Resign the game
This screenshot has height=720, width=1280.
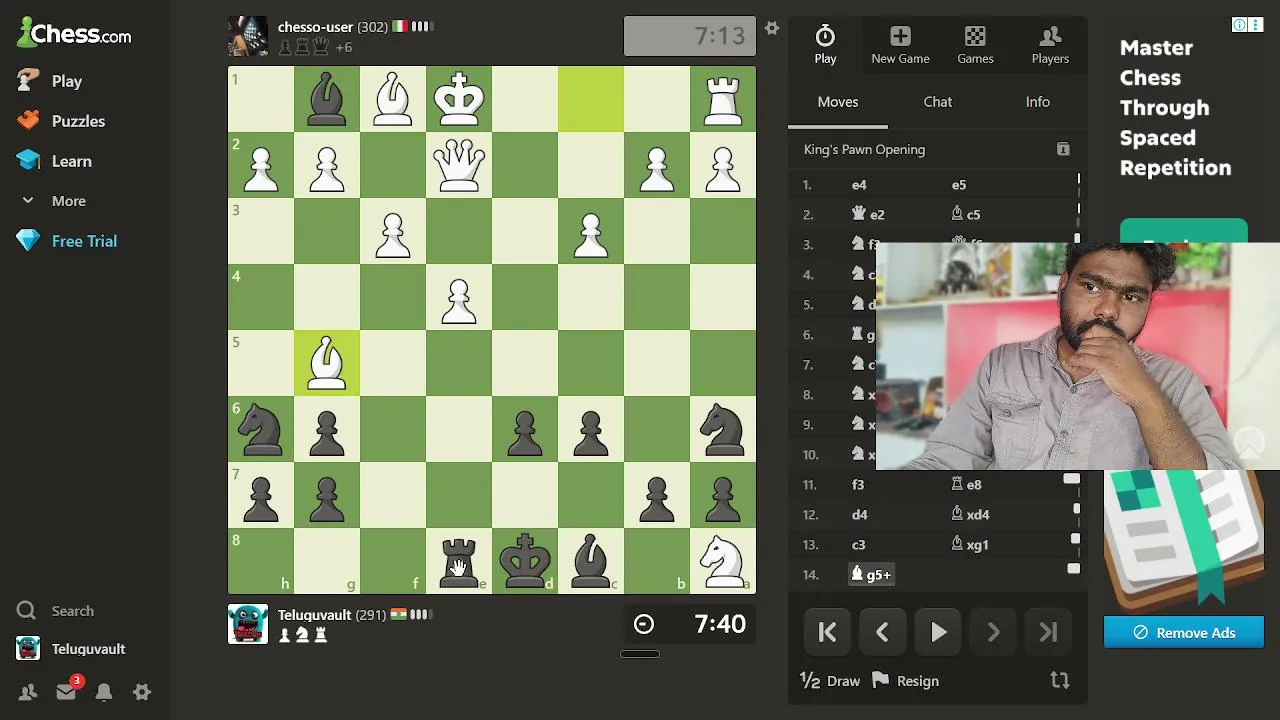(x=906, y=681)
